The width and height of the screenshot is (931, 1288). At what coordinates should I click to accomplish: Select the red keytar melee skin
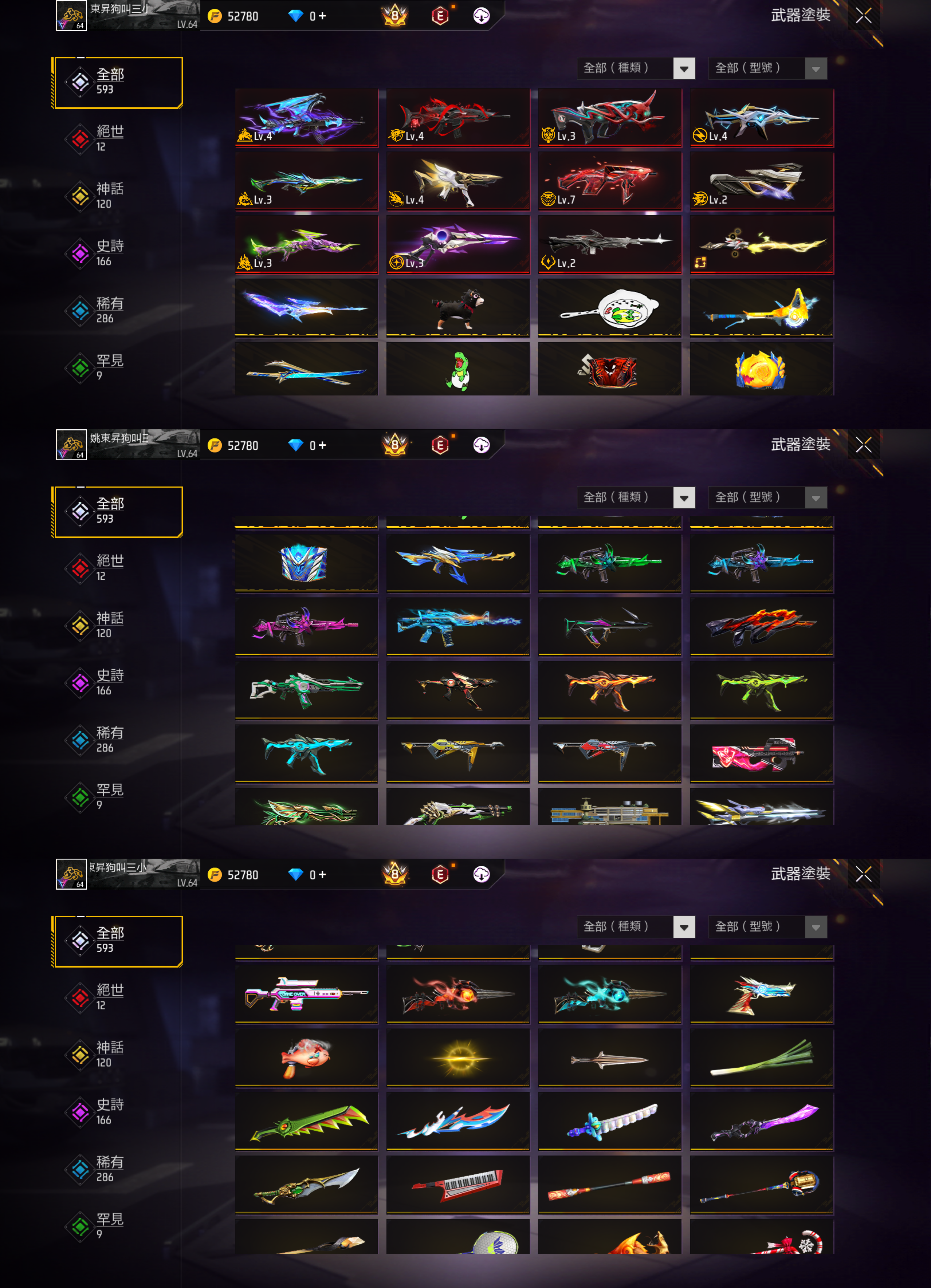[x=458, y=1185]
